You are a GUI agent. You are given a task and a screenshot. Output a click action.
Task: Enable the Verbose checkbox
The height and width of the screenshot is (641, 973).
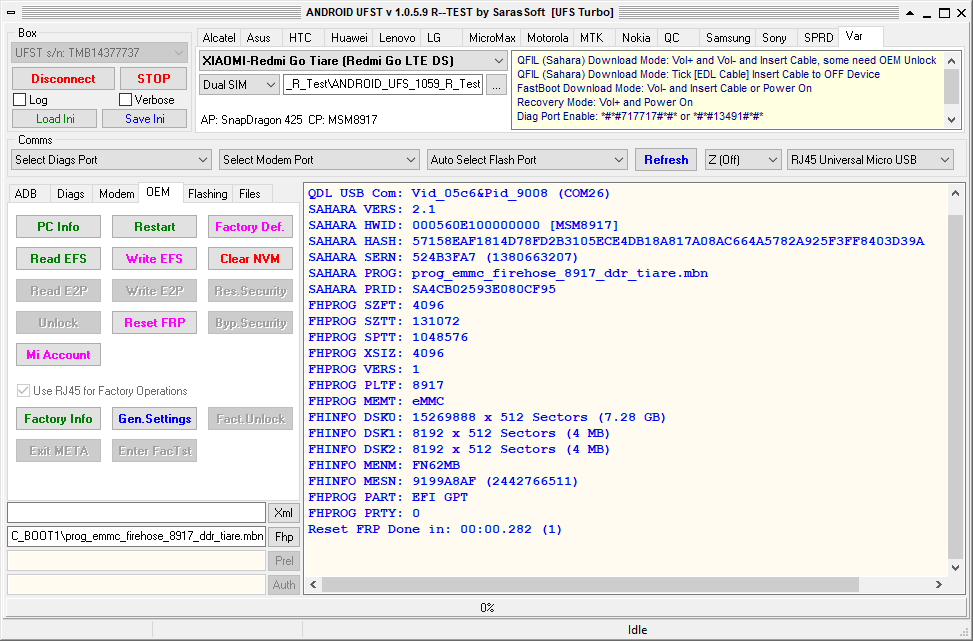[x=126, y=100]
